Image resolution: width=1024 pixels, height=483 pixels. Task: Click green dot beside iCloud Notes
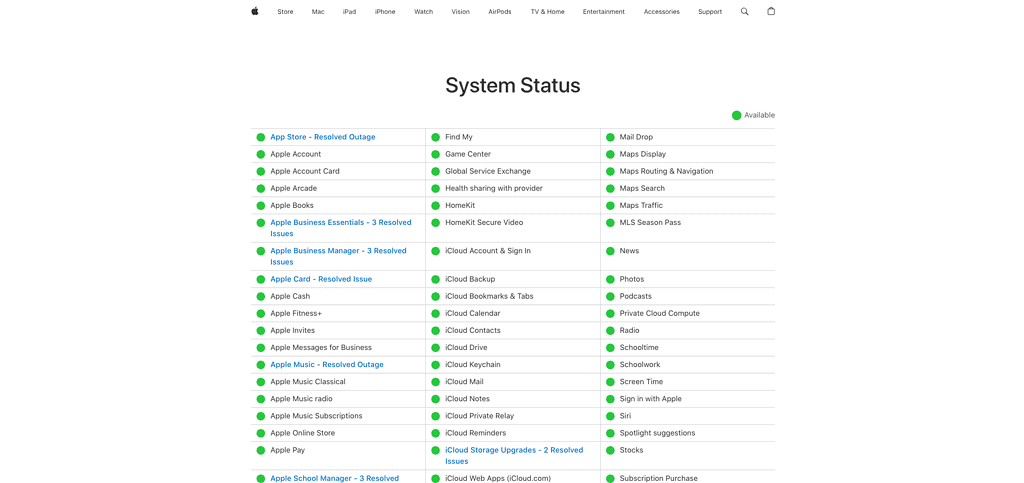coord(436,398)
